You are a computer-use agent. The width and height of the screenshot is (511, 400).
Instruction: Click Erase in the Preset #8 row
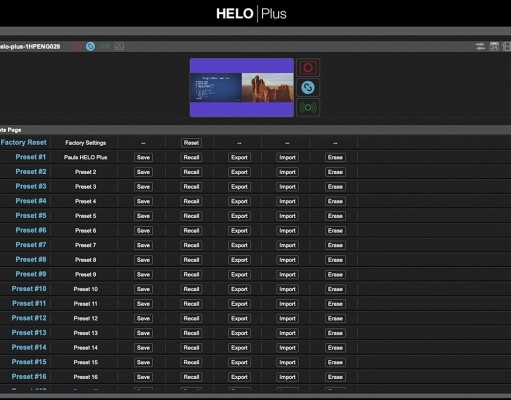coord(335,260)
